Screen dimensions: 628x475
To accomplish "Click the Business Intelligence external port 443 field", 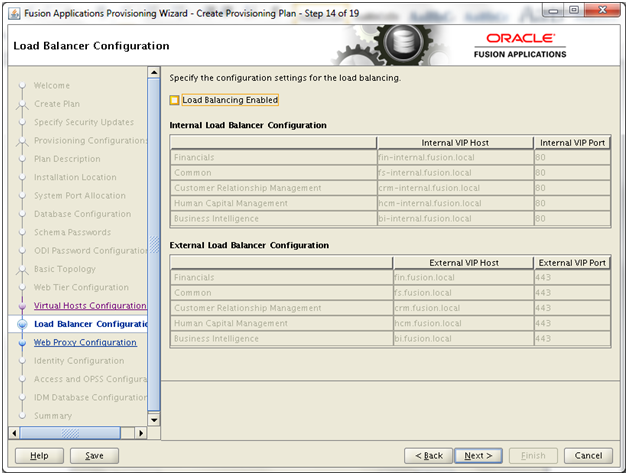I will pos(572,338).
